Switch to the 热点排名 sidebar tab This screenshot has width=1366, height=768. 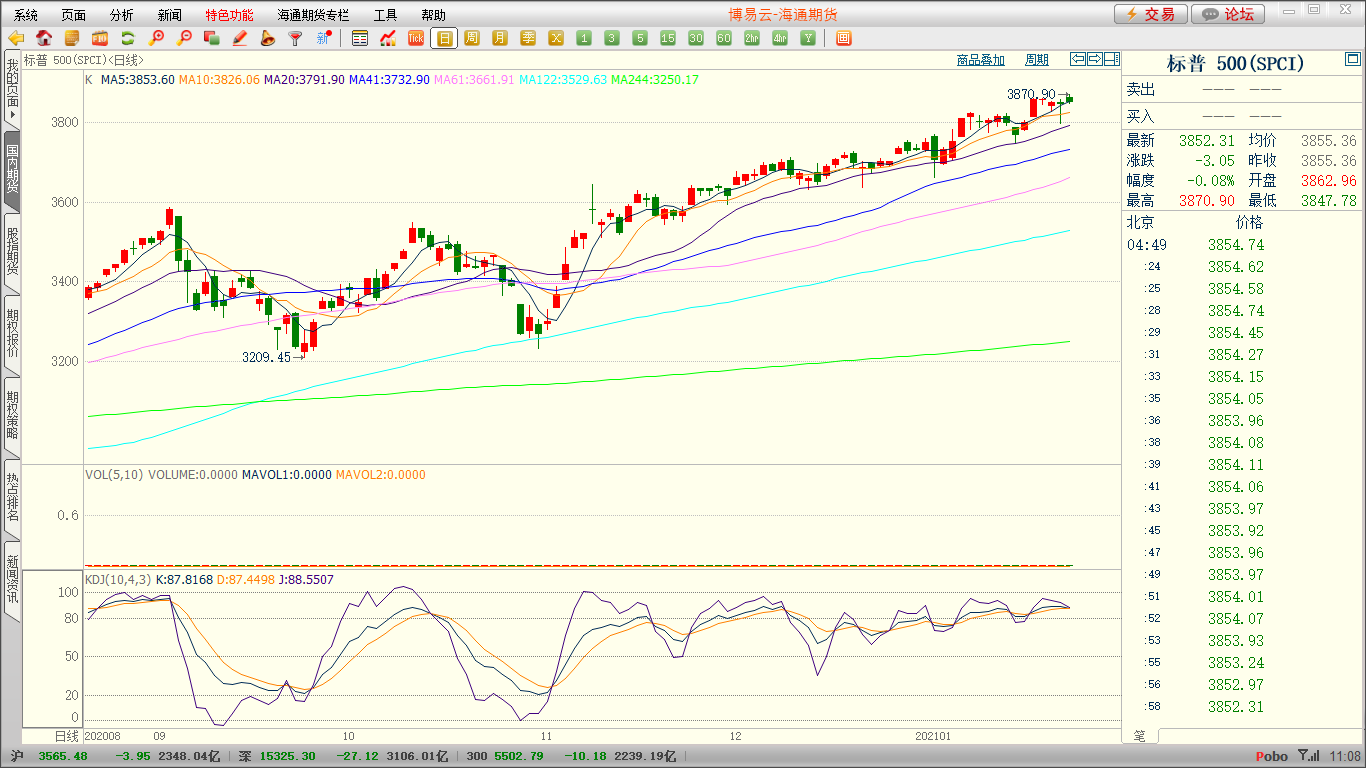[x=12, y=498]
